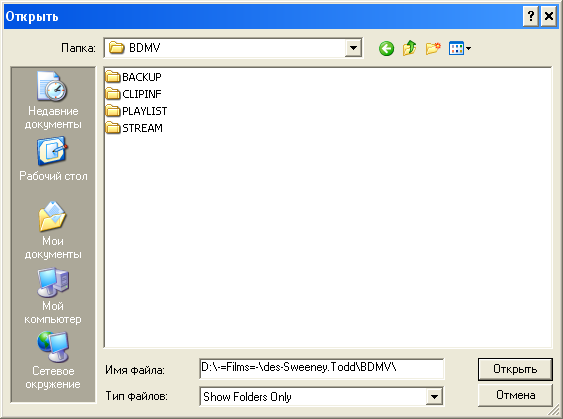Click the PLAYLIST folder name text
563x419 pixels.
(145, 111)
